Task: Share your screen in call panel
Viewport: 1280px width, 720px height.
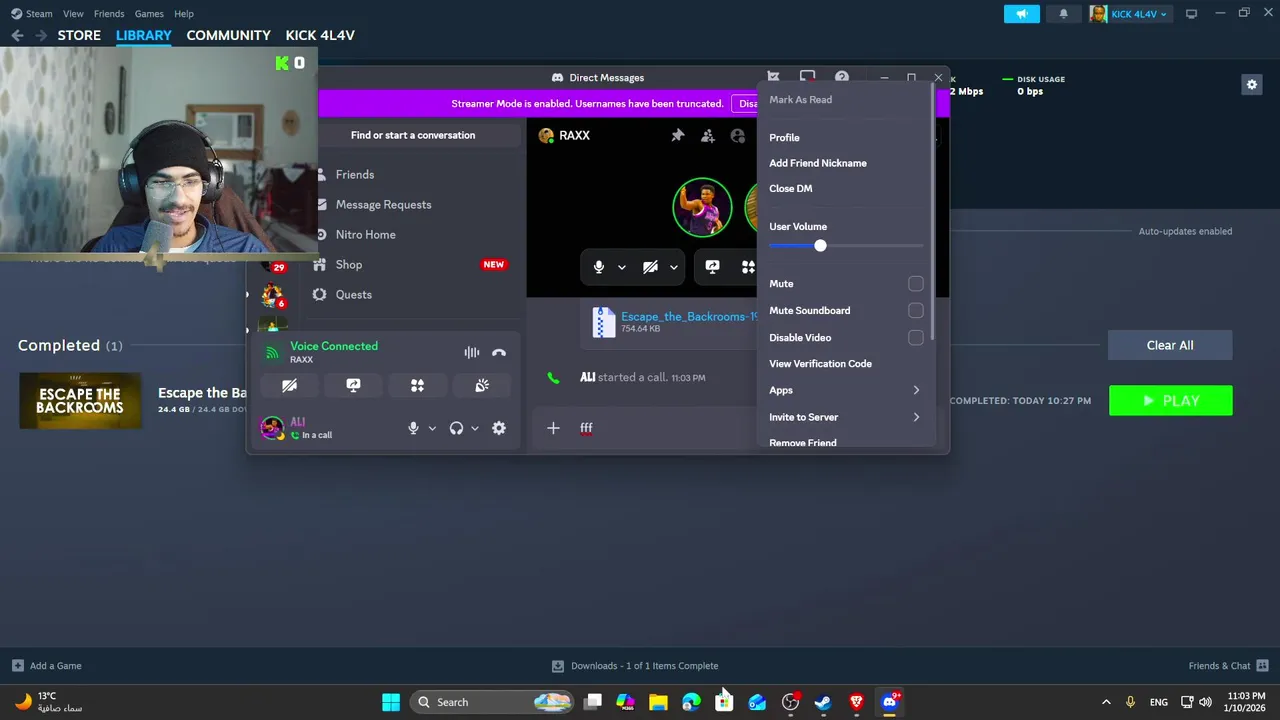Action: [x=712, y=267]
